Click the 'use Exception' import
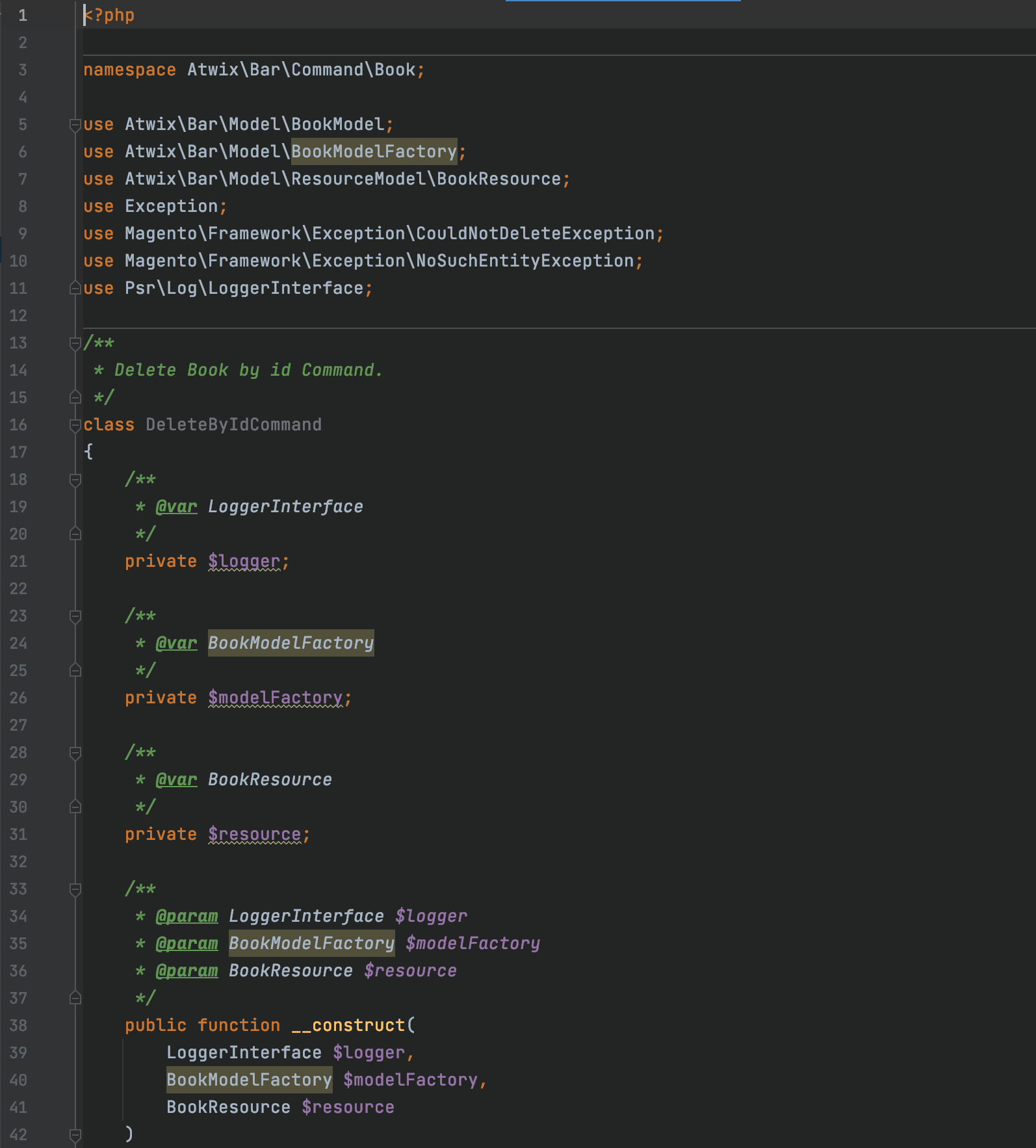1036x1148 pixels. (x=155, y=206)
